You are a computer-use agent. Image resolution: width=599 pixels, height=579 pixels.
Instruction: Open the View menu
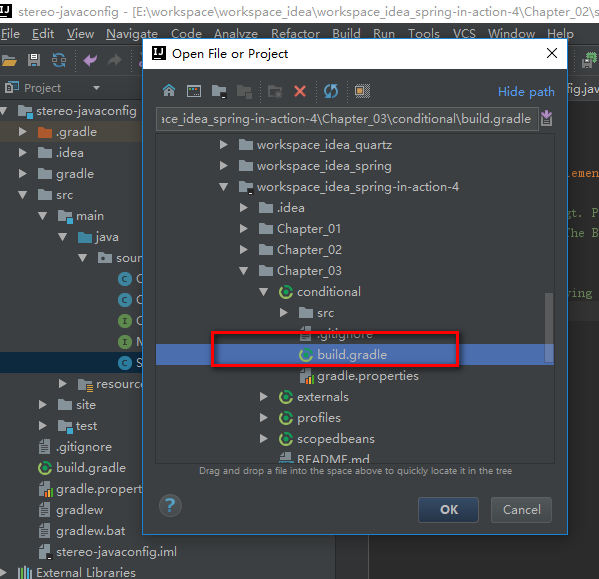80,34
